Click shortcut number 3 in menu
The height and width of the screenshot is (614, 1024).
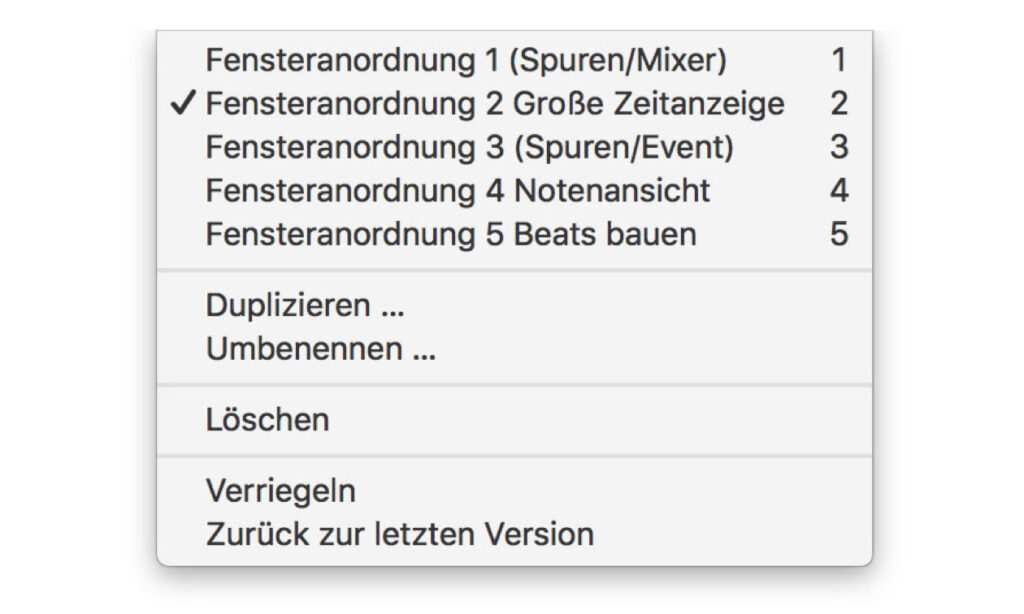click(839, 147)
